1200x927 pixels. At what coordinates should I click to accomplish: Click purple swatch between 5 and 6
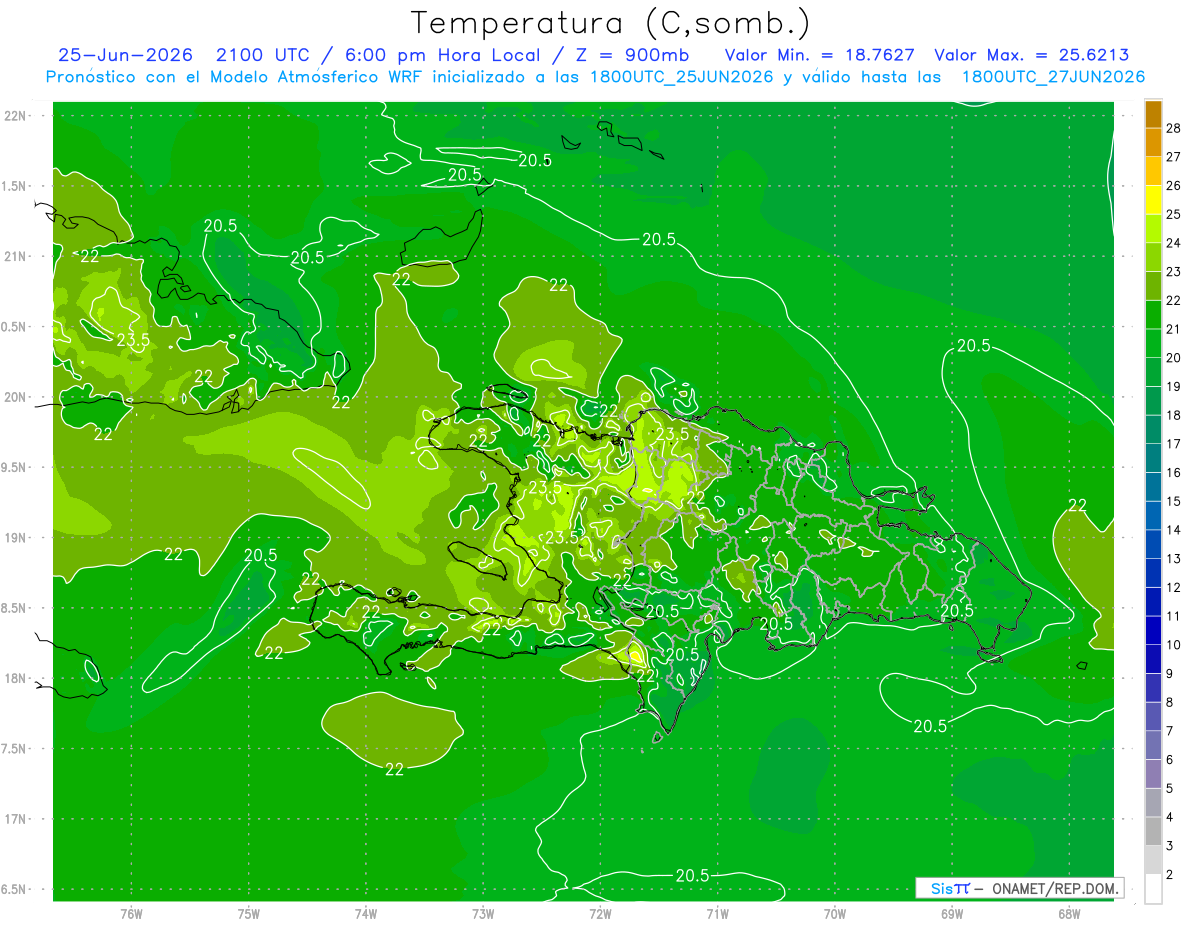click(x=1153, y=774)
